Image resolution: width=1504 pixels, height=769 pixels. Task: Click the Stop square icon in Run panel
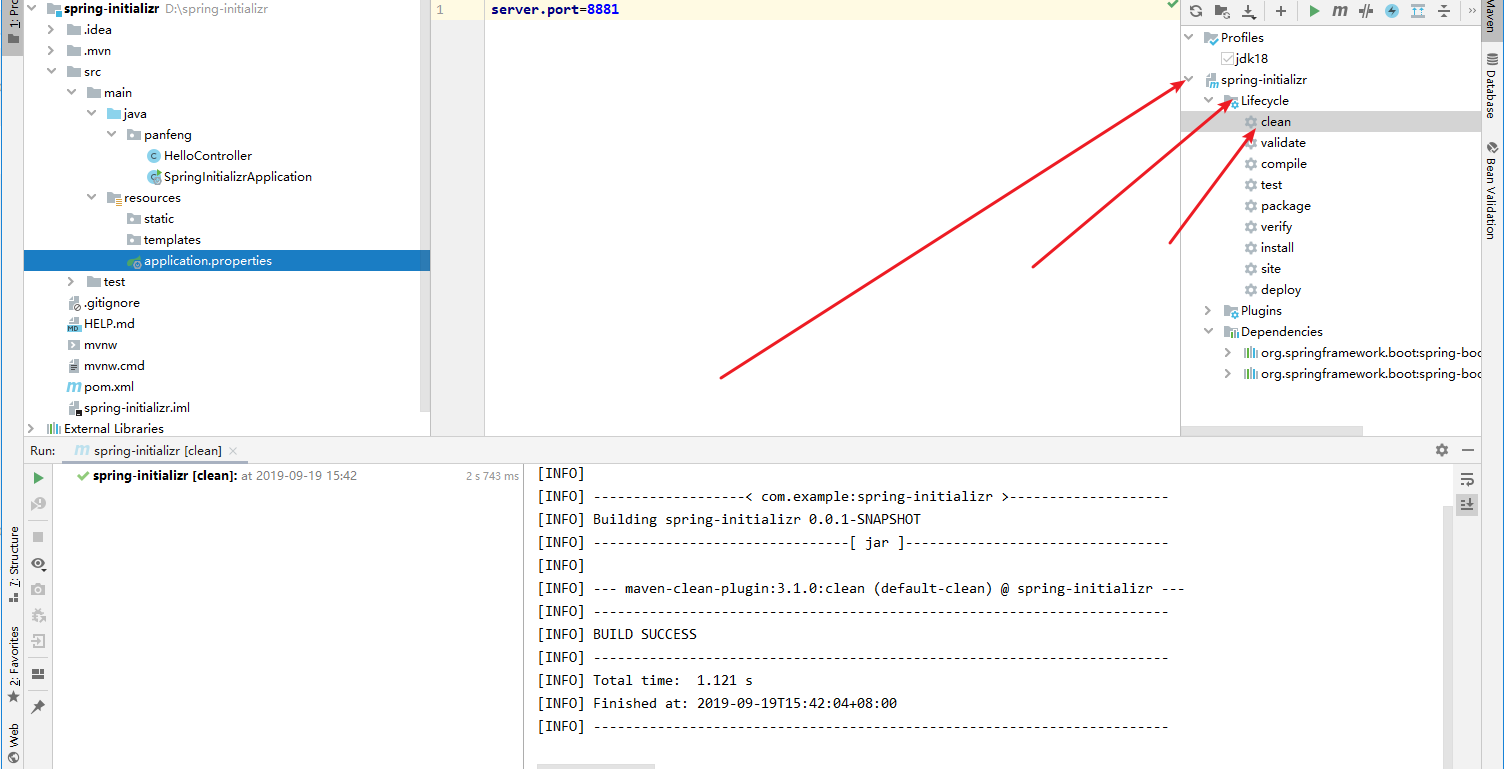(38, 537)
